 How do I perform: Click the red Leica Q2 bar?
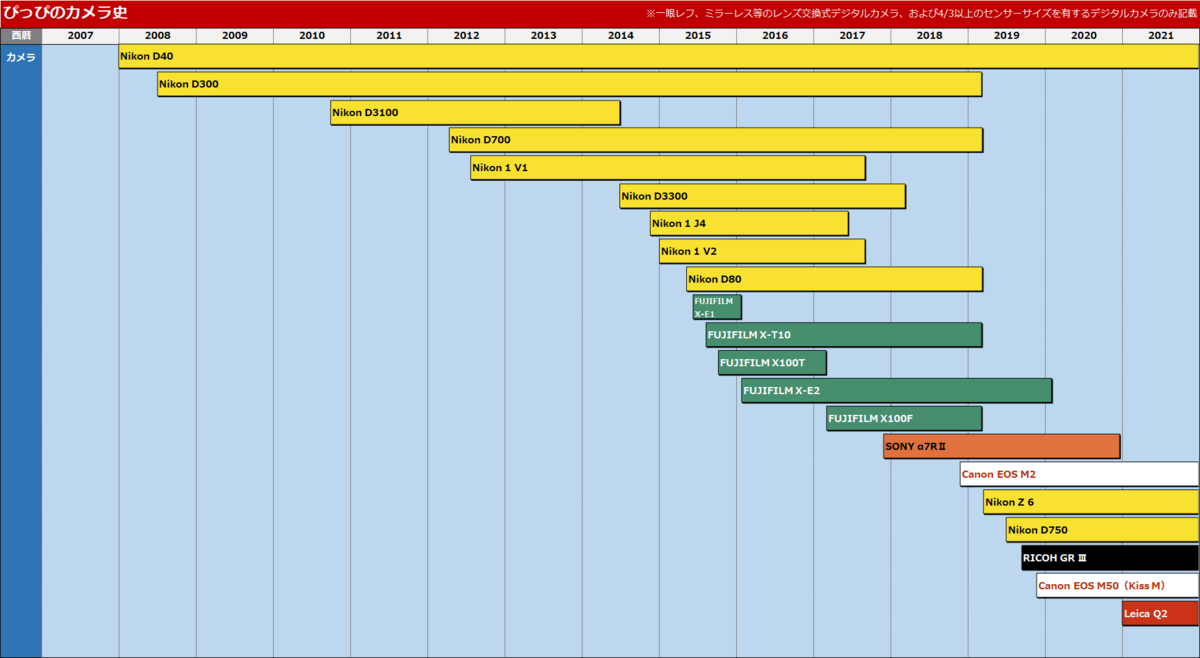1161,613
